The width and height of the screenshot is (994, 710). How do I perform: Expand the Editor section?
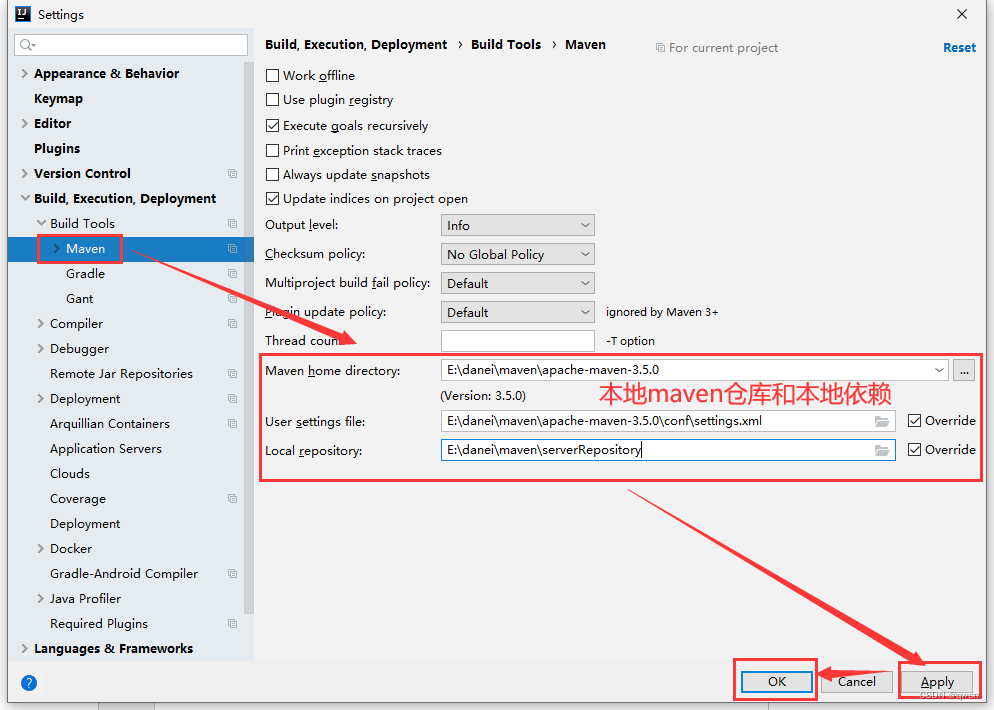[25, 124]
